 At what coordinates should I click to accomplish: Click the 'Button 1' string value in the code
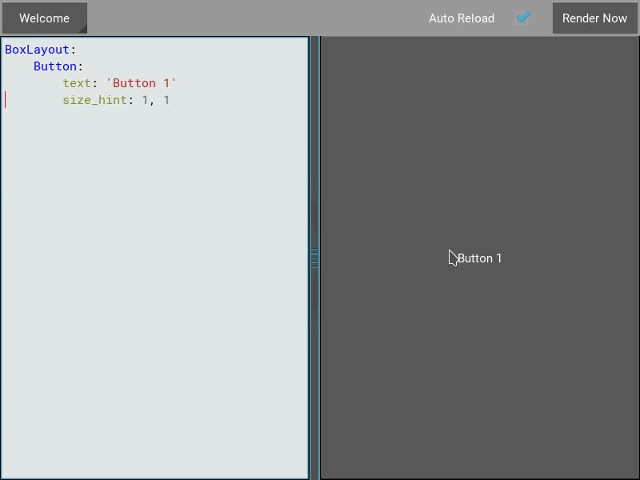pyautogui.click(x=141, y=83)
